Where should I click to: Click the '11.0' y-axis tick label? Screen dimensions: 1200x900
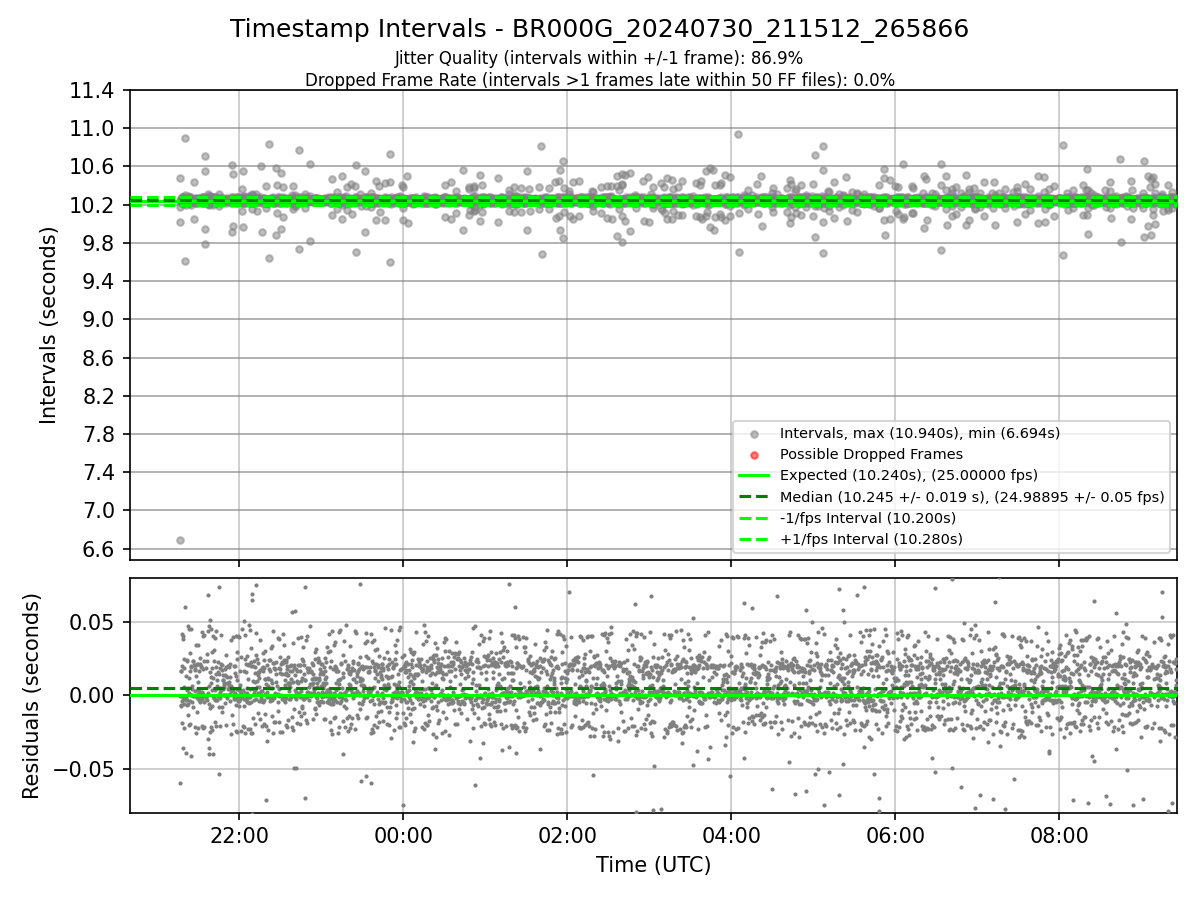click(93, 129)
